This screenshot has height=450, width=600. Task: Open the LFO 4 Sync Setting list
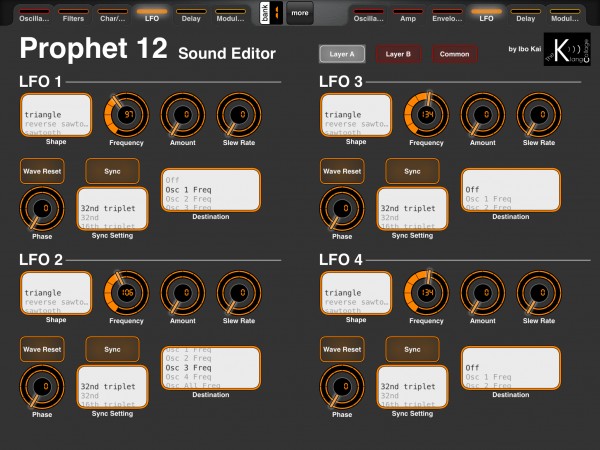(x=412, y=387)
